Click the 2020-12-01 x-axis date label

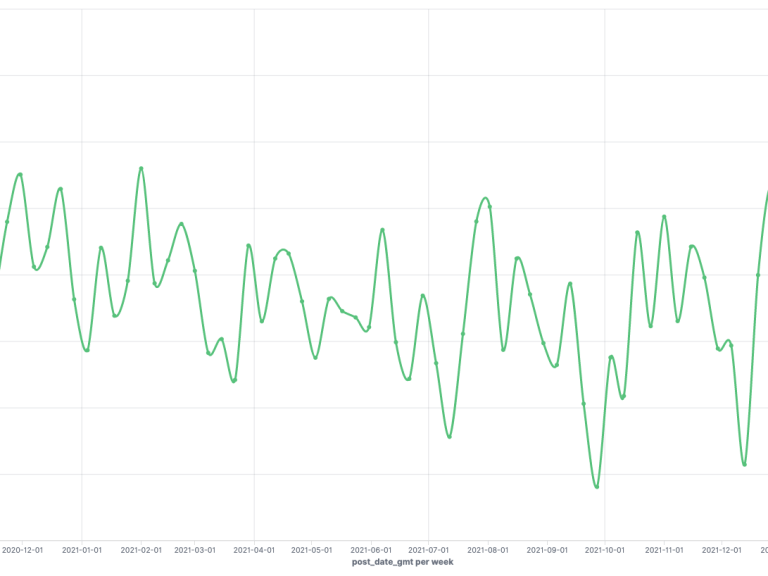[22, 550]
